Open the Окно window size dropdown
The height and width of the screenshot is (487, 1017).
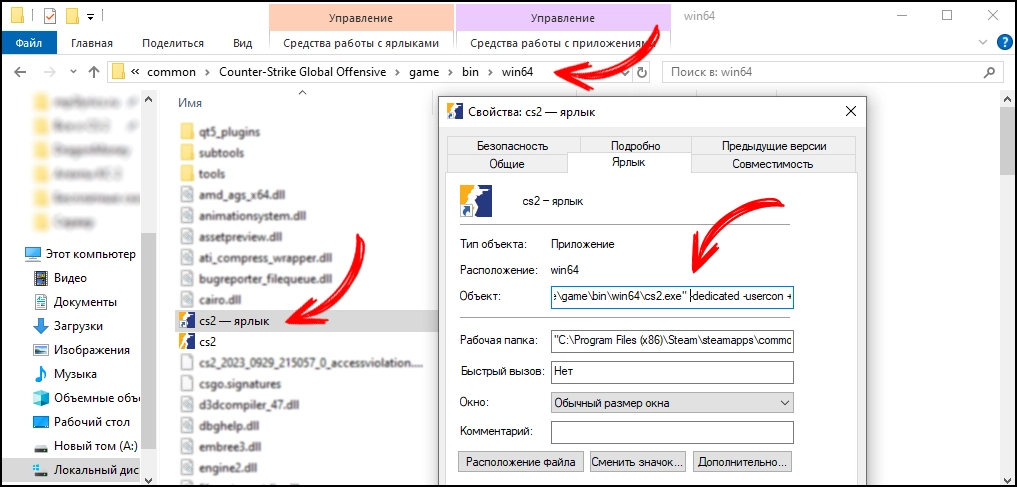pos(673,403)
